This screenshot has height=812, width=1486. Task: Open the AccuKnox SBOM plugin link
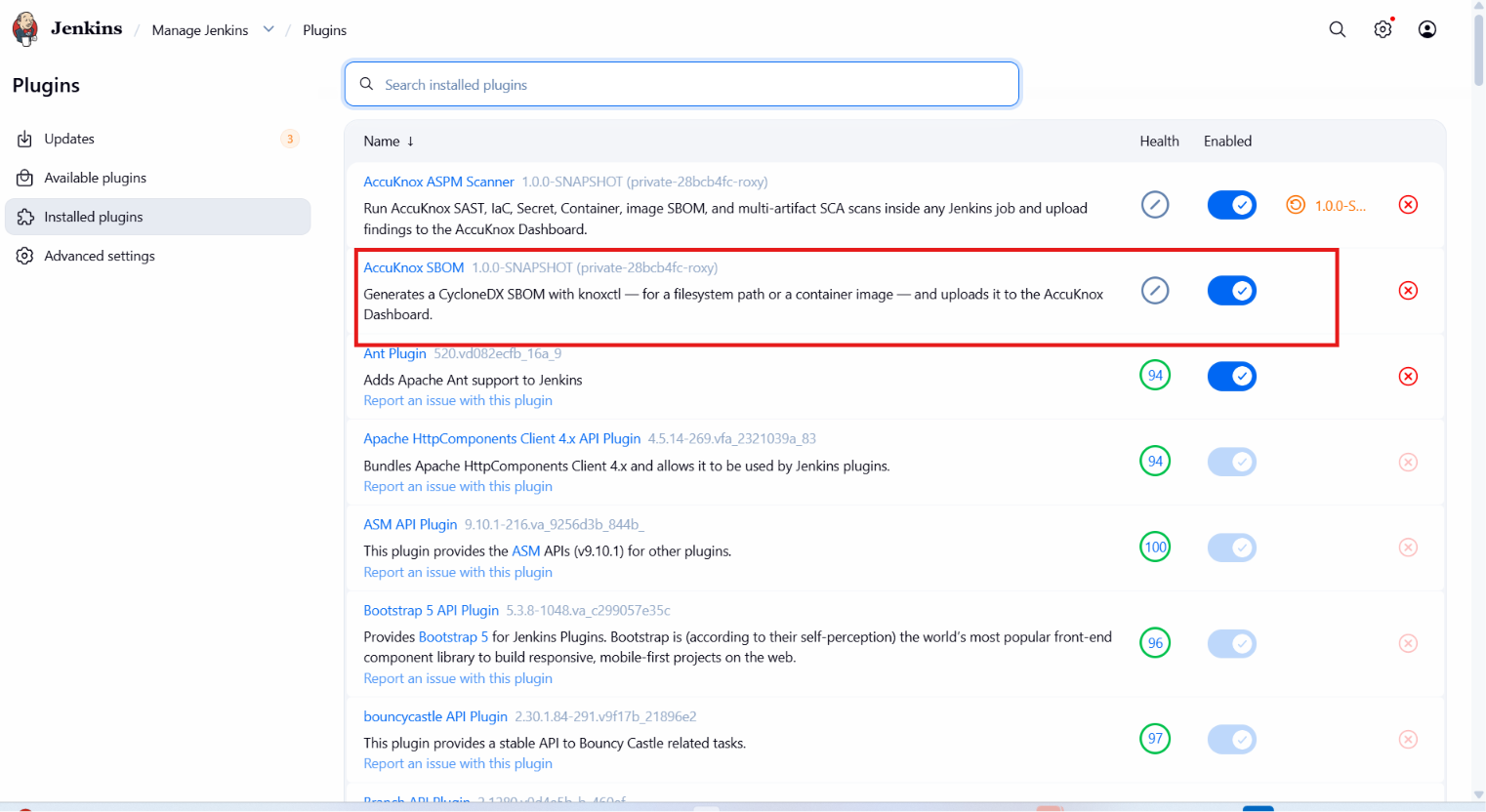(414, 267)
